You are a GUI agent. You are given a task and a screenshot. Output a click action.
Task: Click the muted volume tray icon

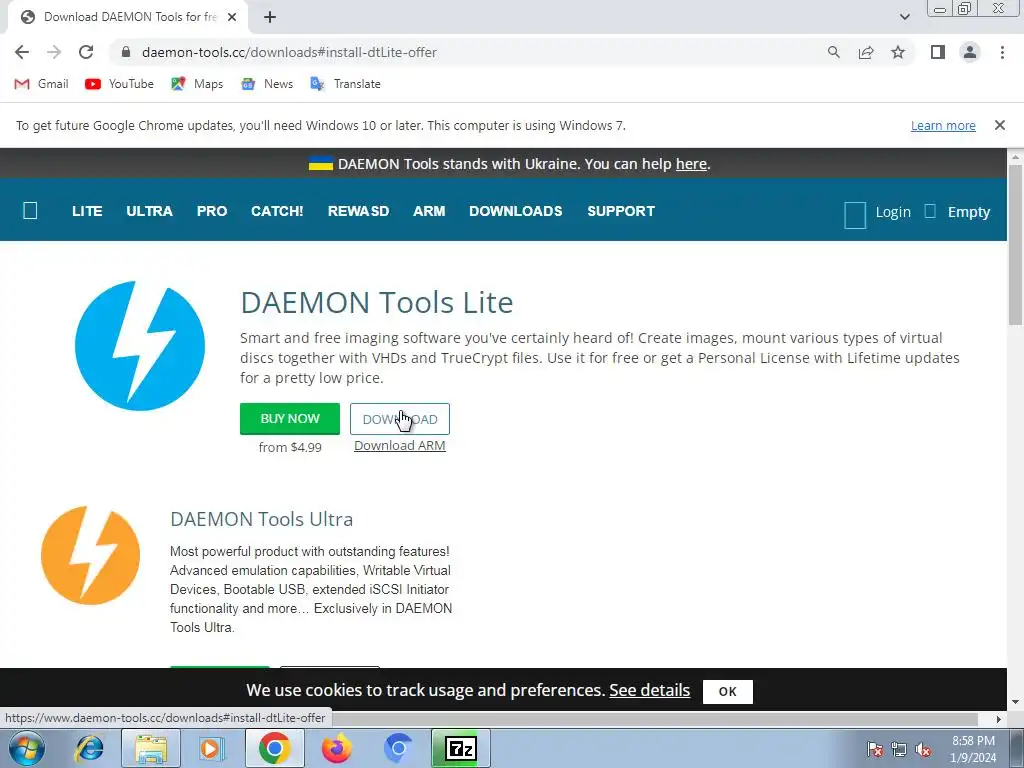pos(923,749)
